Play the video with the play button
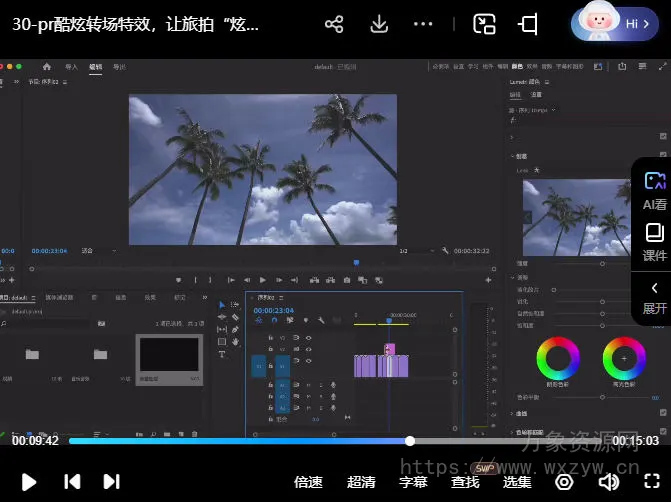Screen dimensions: 671x502 tap(29, 481)
